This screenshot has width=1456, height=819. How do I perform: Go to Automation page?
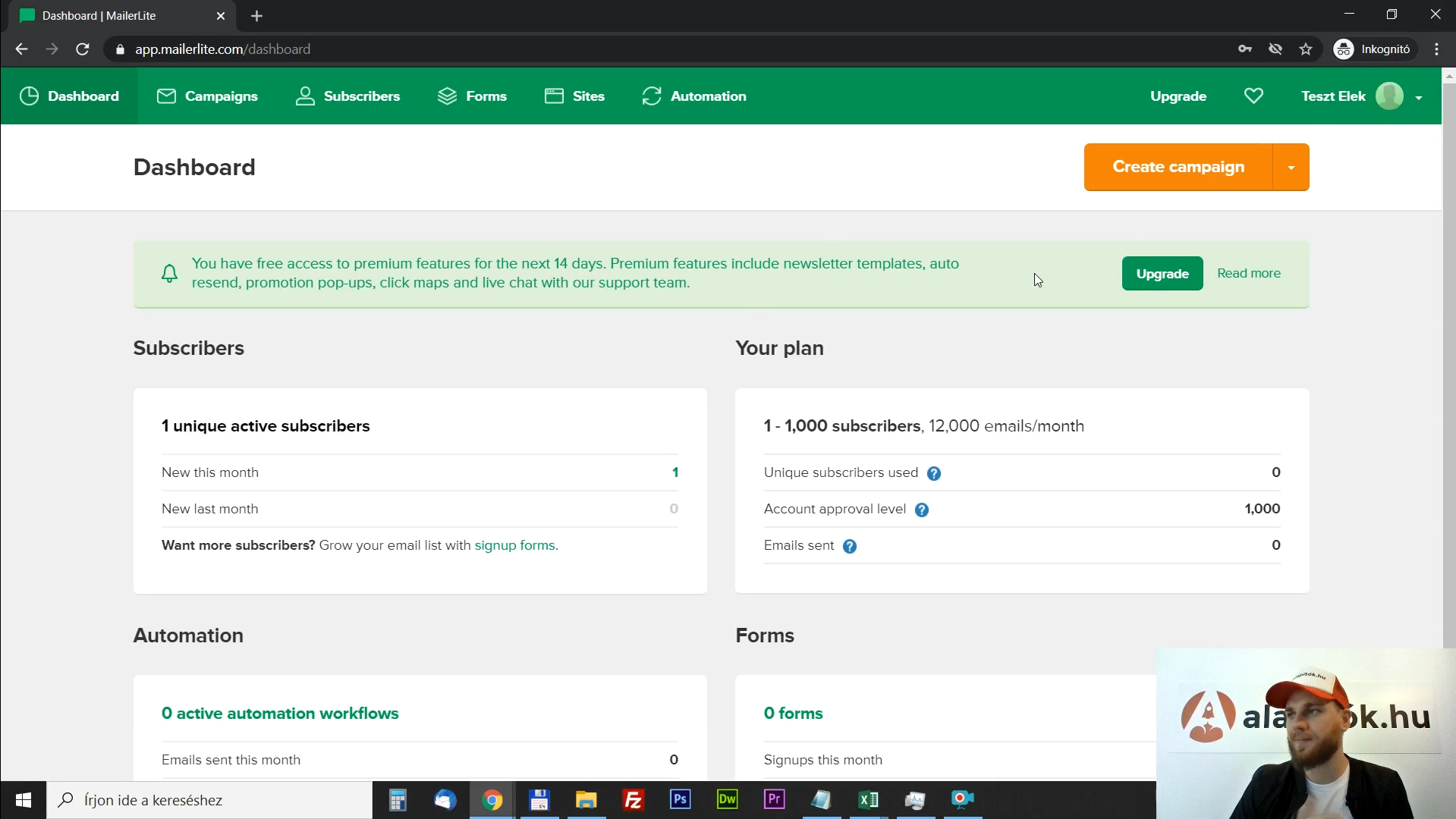[x=694, y=96]
